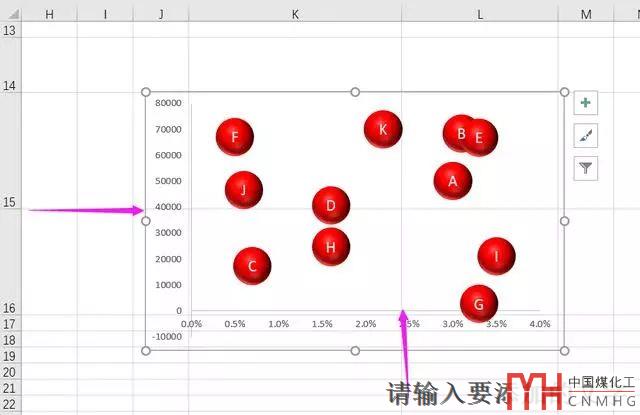The width and height of the screenshot is (640, 415).
Task: Select row 21 header
Action: [x=10, y=388]
